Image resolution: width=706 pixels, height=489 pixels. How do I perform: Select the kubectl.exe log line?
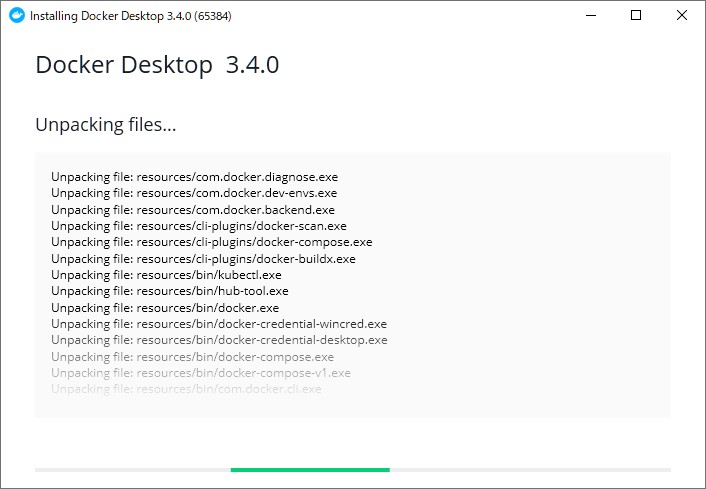point(166,275)
